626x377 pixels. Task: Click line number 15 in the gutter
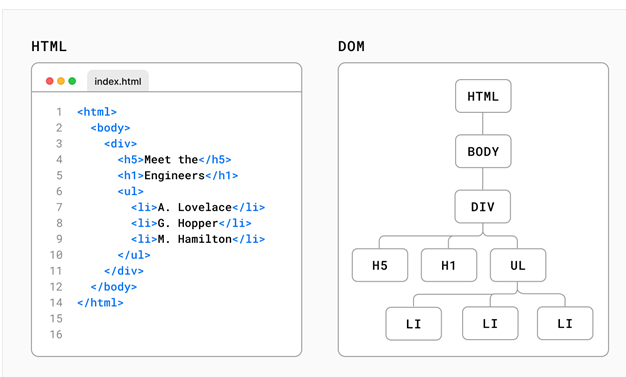pos(56,318)
